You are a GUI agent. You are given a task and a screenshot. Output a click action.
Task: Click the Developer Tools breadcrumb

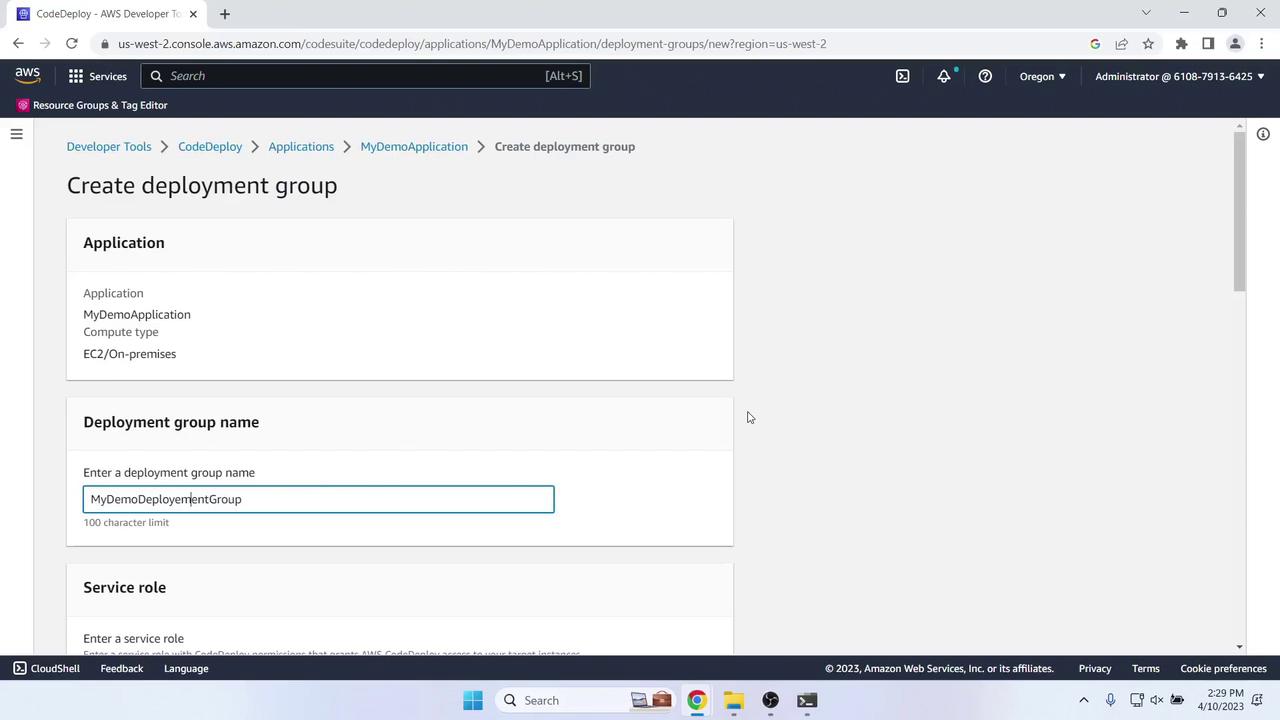tap(109, 146)
